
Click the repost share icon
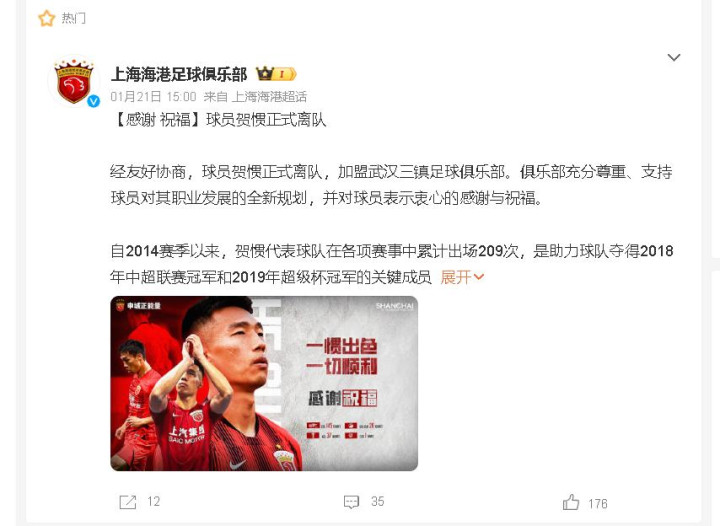(128, 502)
